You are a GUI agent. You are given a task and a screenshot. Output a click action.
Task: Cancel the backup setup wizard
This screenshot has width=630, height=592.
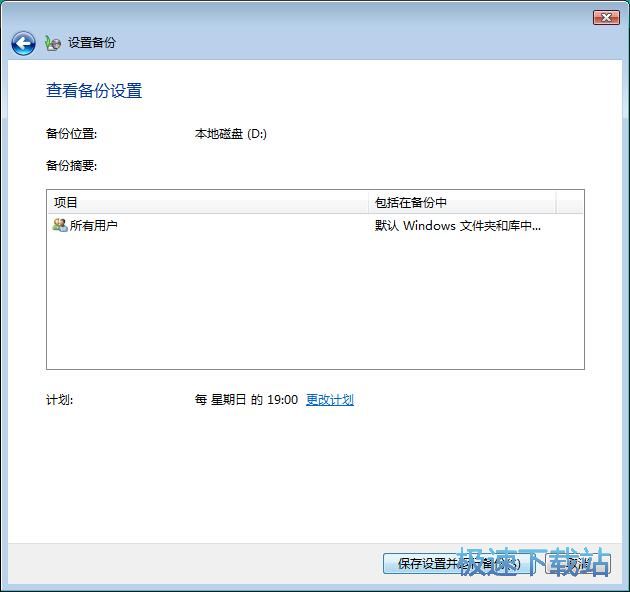pyautogui.click(x=578, y=563)
